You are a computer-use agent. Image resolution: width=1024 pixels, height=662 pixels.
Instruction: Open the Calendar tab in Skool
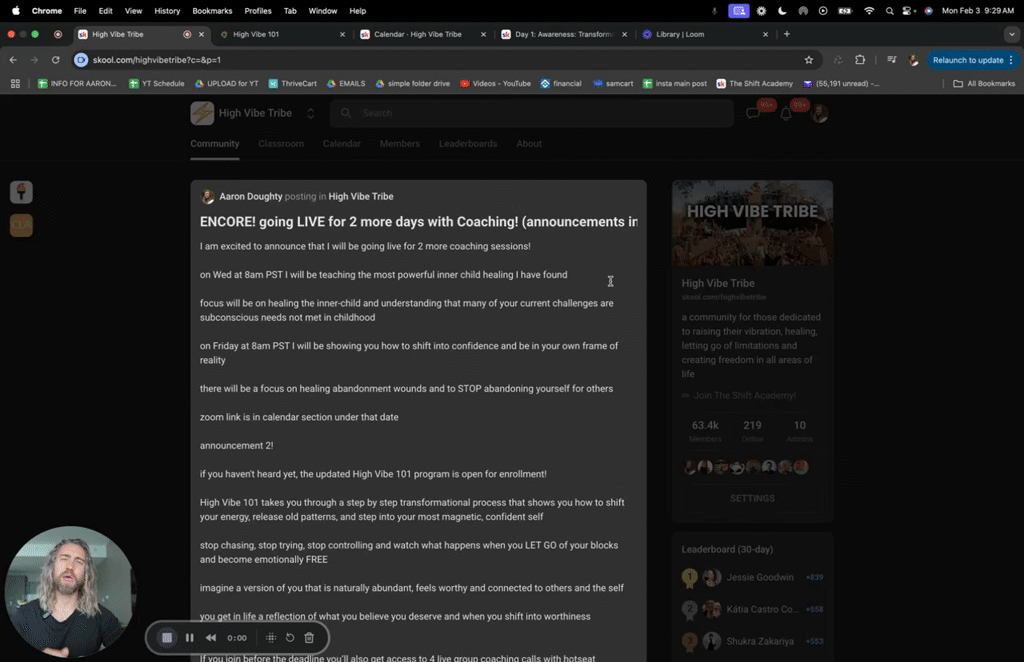(342, 144)
